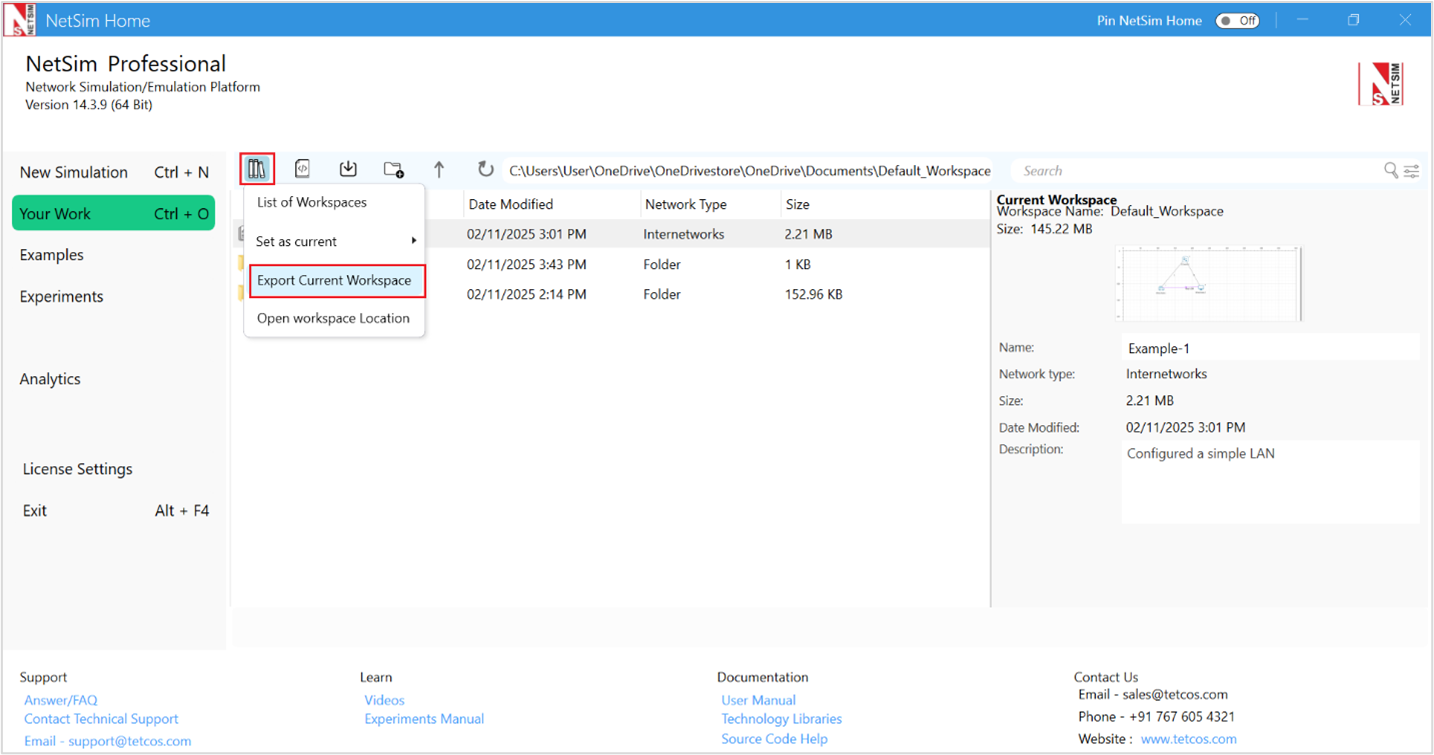Image resolution: width=1434 pixels, height=755 pixels.
Task: Open User Manual documentation link
Action: click(x=759, y=700)
